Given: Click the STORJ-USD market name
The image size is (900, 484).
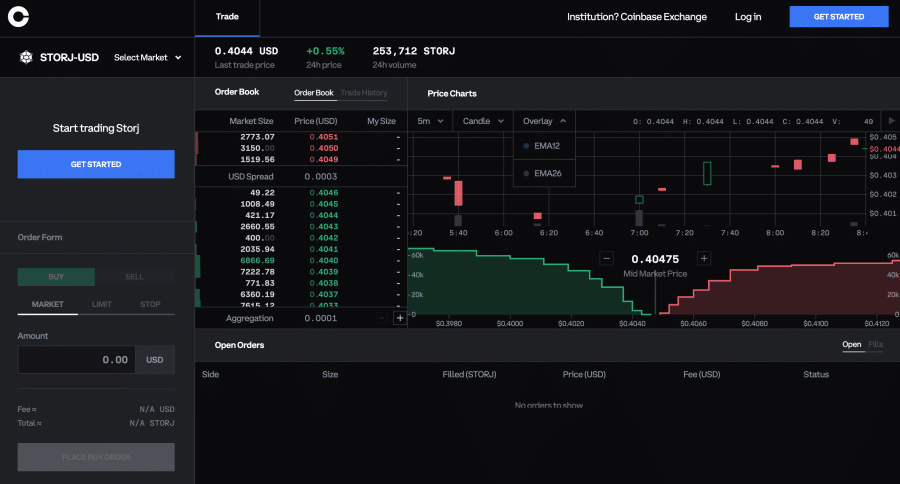Looking at the screenshot, I should [x=69, y=57].
